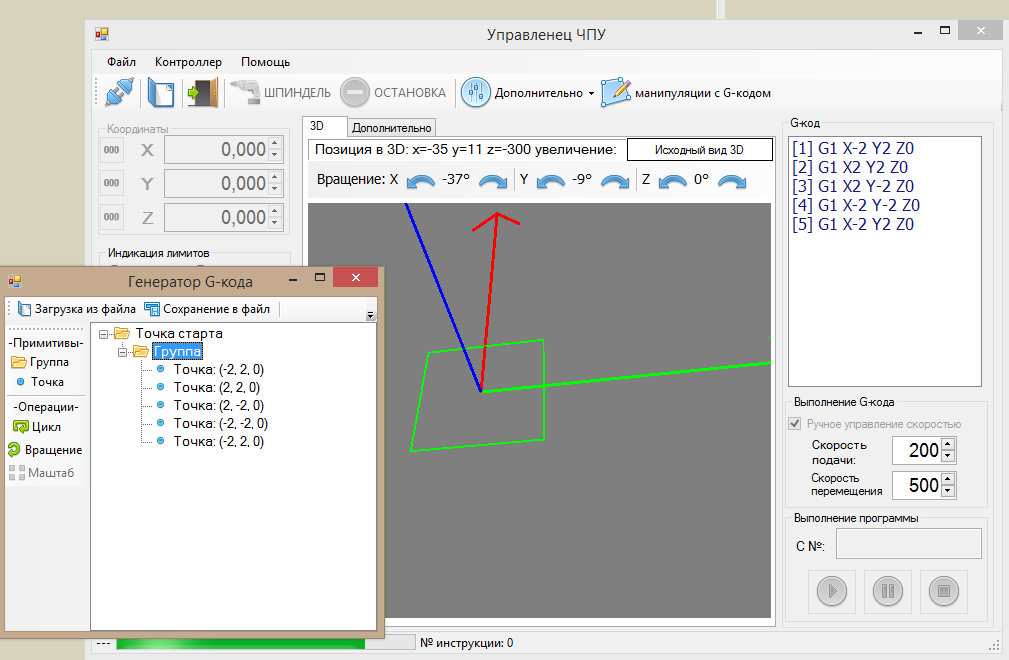Click the ОСТАНОВКА stop button
The height and width of the screenshot is (660, 1009).
pos(393,93)
